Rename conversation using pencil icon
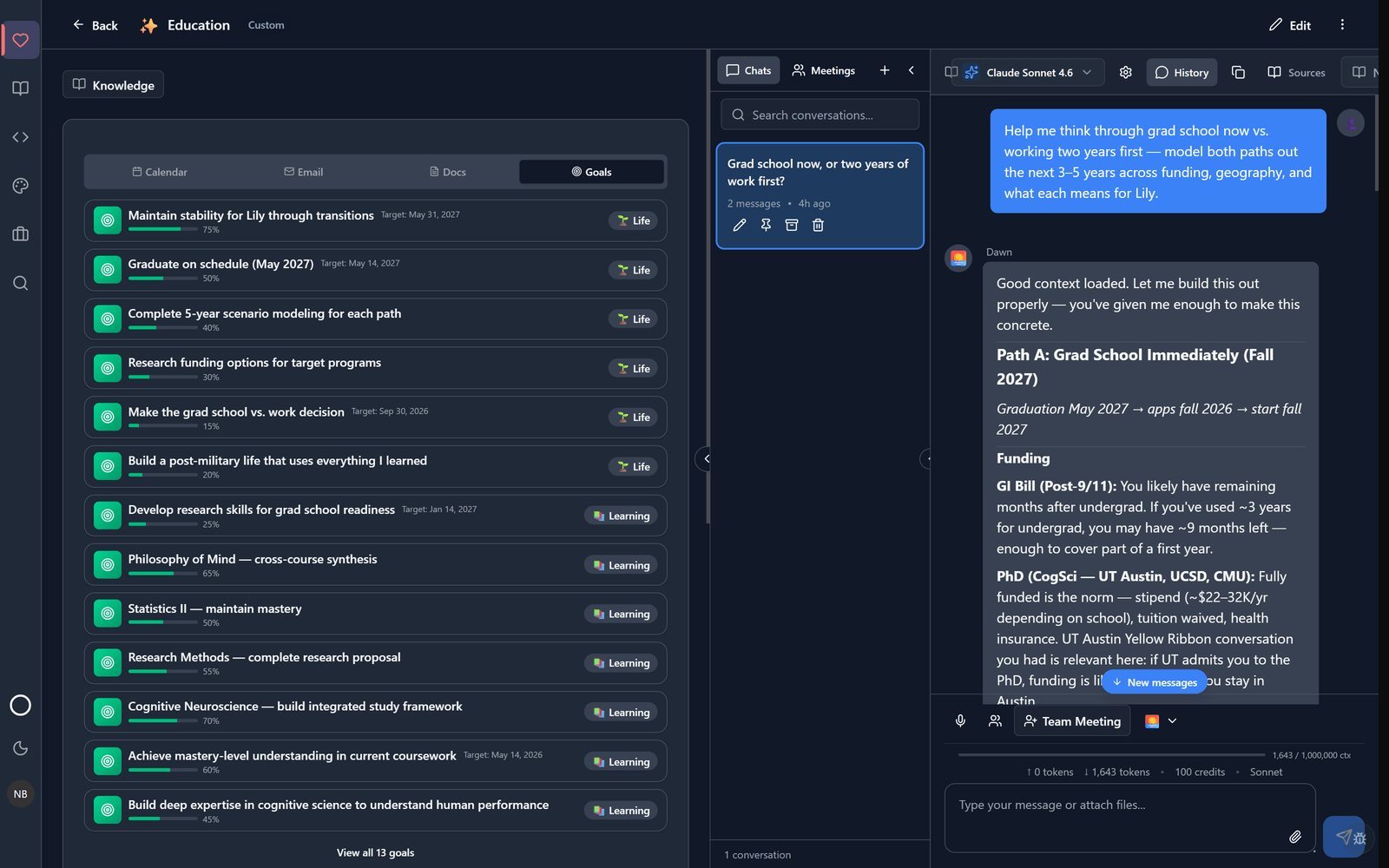 tap(740, 225)
